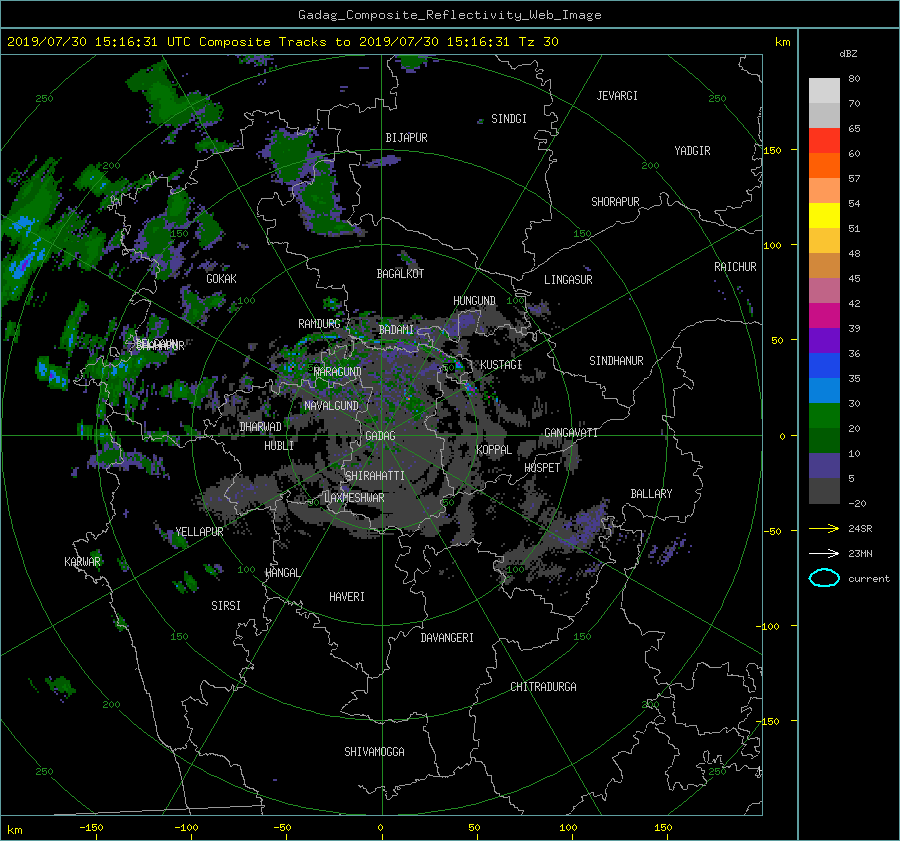The image size is (900, 841).
Task: Click the HUBLI city label
Action: pos(279,446)
